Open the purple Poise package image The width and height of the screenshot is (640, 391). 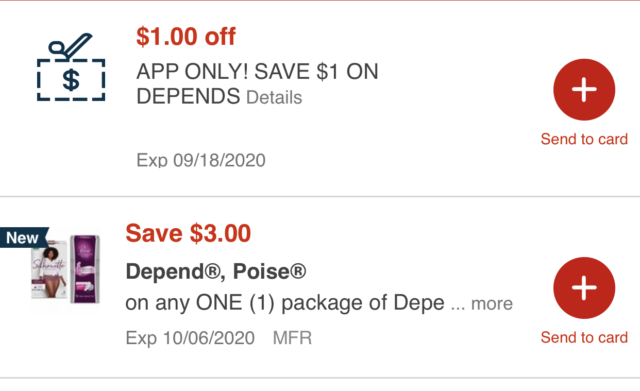(85, 269)
